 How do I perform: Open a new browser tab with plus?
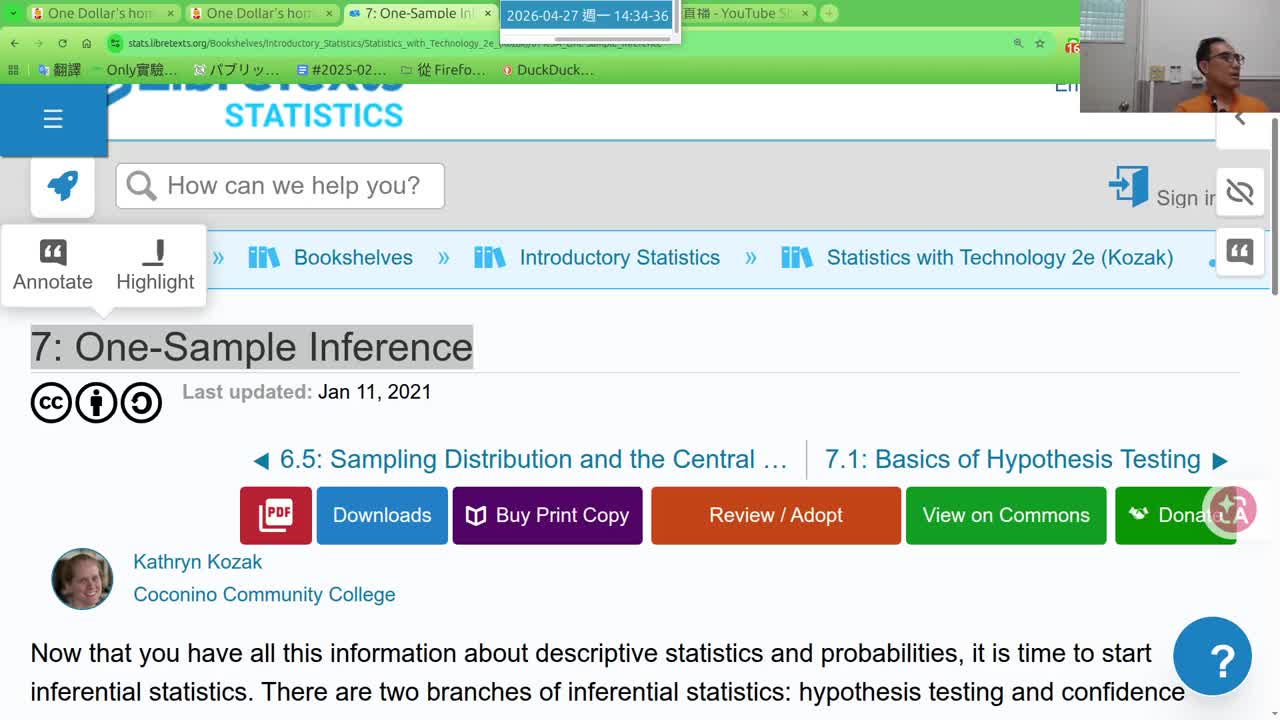829,13
